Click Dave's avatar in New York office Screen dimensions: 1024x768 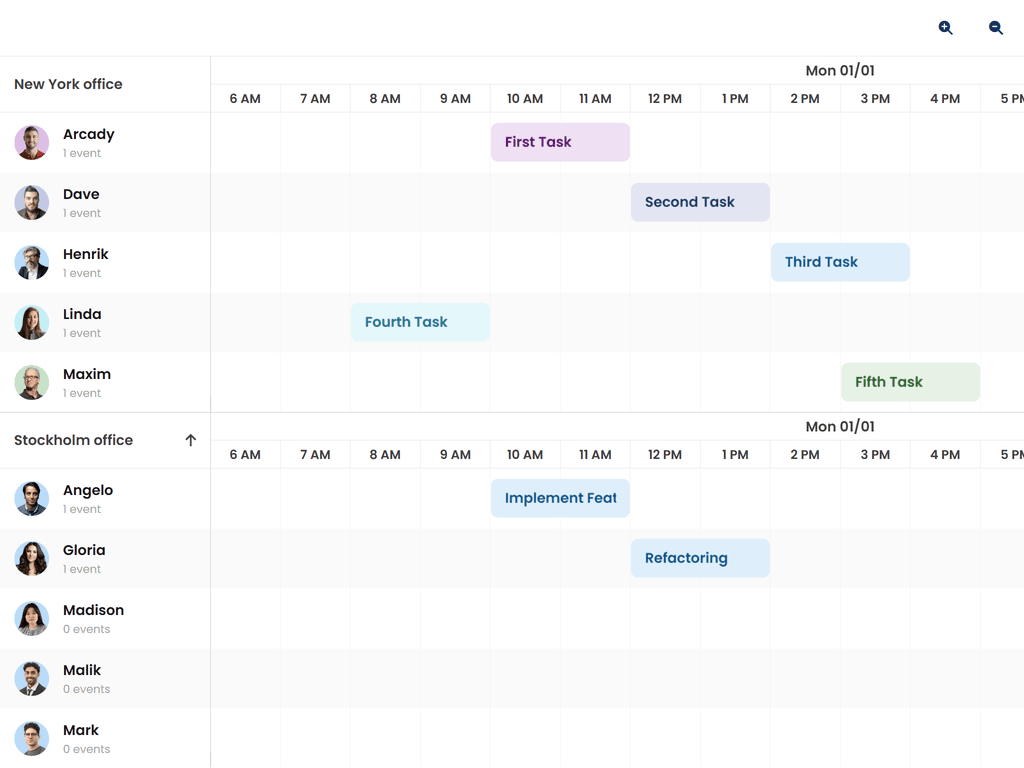click(31, 202)
